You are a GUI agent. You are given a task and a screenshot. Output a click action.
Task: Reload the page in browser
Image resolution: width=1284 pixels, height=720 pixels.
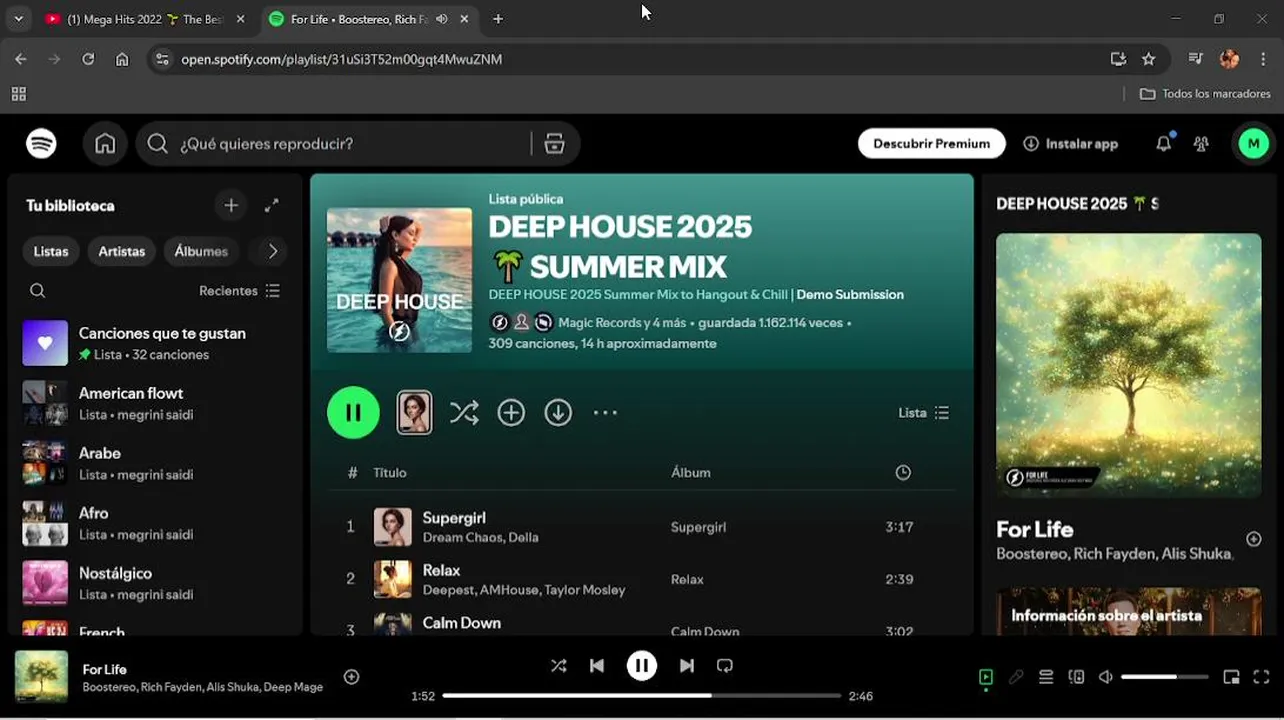(88, 59)
